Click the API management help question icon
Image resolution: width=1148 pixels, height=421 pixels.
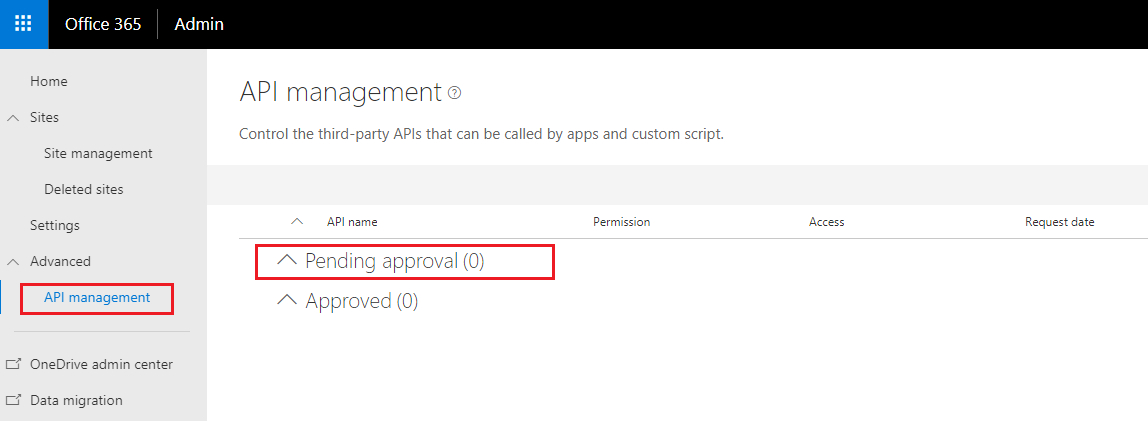[455, 93]
